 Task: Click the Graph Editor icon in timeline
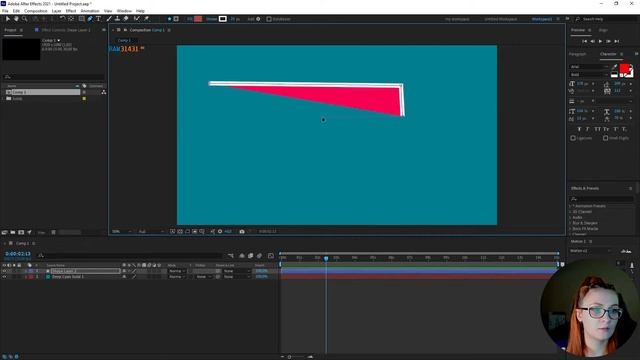click(271, 256)
